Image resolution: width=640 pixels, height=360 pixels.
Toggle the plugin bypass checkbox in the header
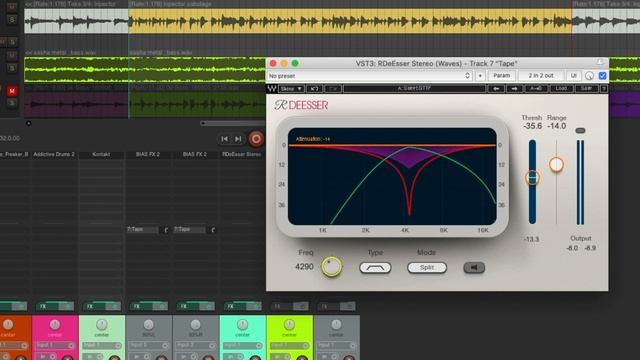coord(602,76)
